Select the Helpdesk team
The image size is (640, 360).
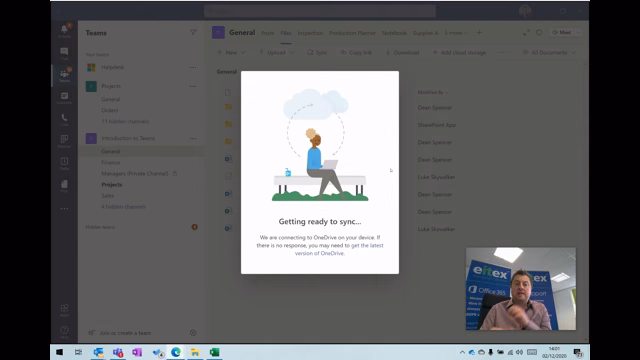click(113, 67)
